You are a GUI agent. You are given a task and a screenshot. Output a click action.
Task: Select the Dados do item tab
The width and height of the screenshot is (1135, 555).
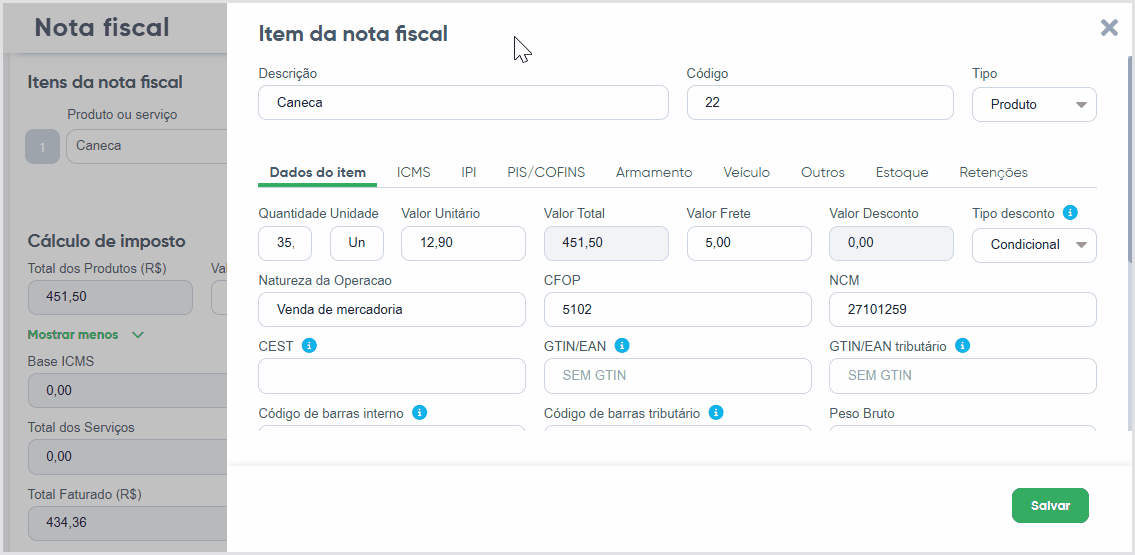318,172
